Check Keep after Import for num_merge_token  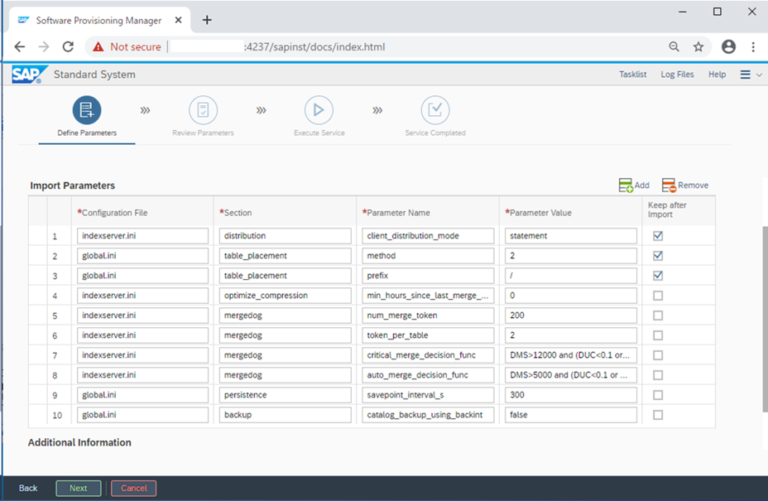[657, 315]
